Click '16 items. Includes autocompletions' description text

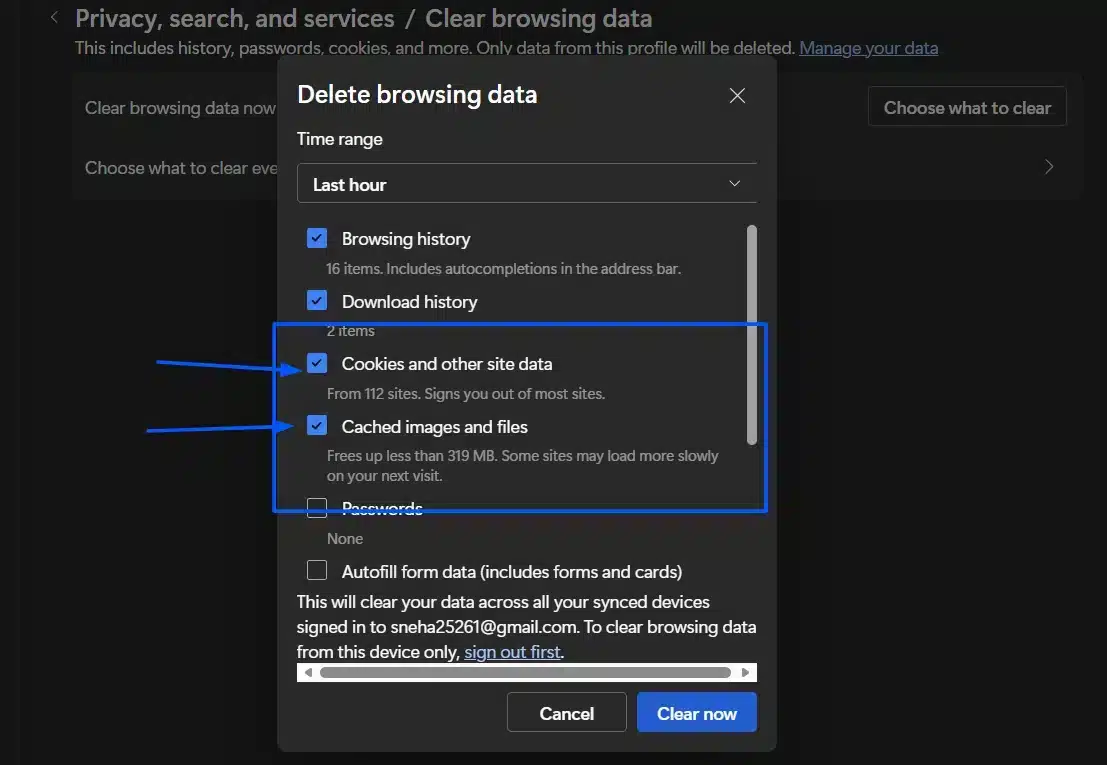click(x=503, y=269)
